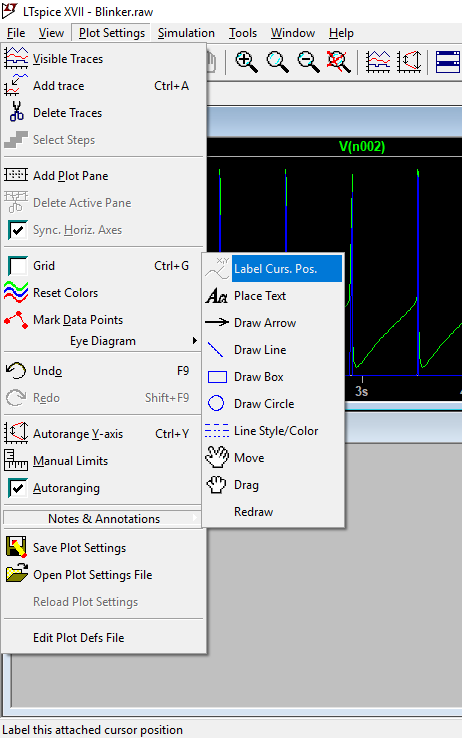Click the Drag hand icon
The height and width of the screenshot is (738, 462).
point(216,484)
